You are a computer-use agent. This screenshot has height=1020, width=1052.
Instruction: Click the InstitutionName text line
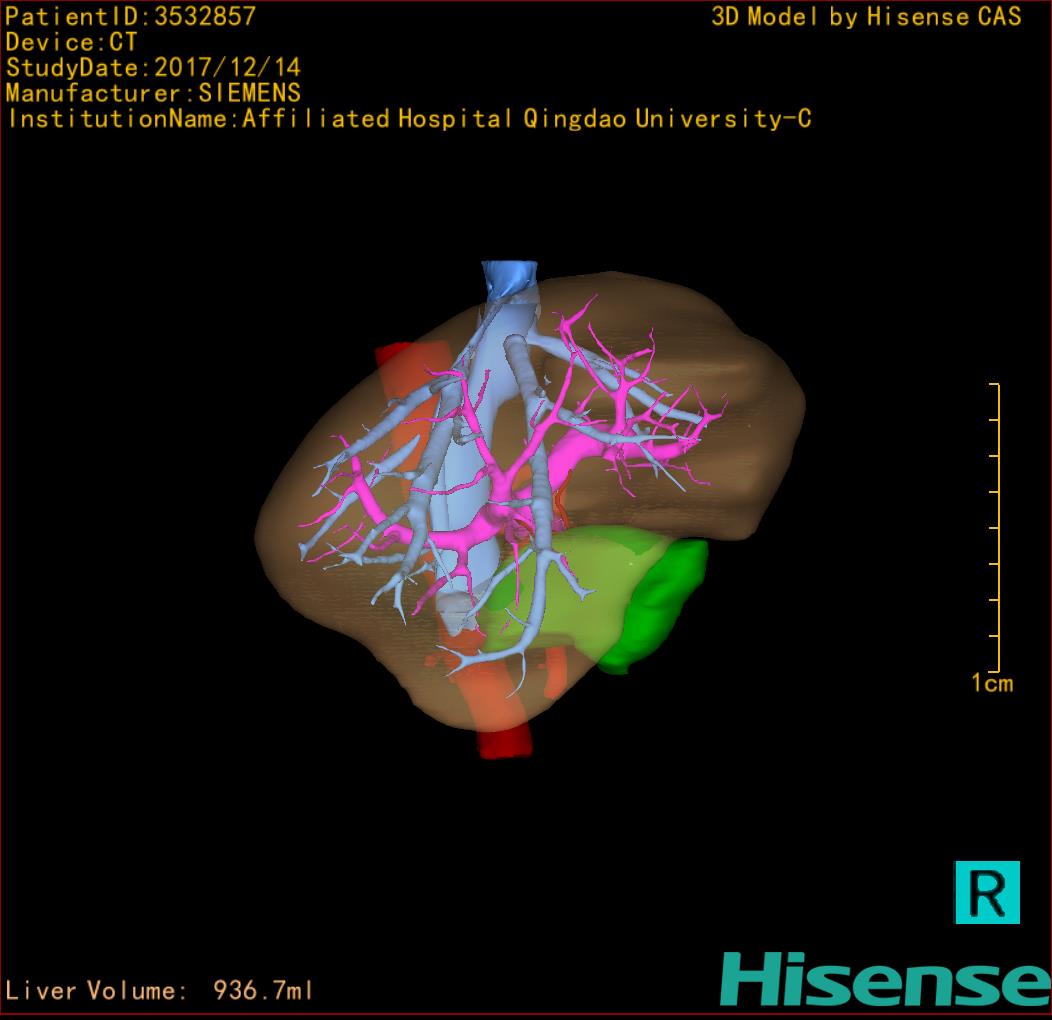[x=408, y=119]
